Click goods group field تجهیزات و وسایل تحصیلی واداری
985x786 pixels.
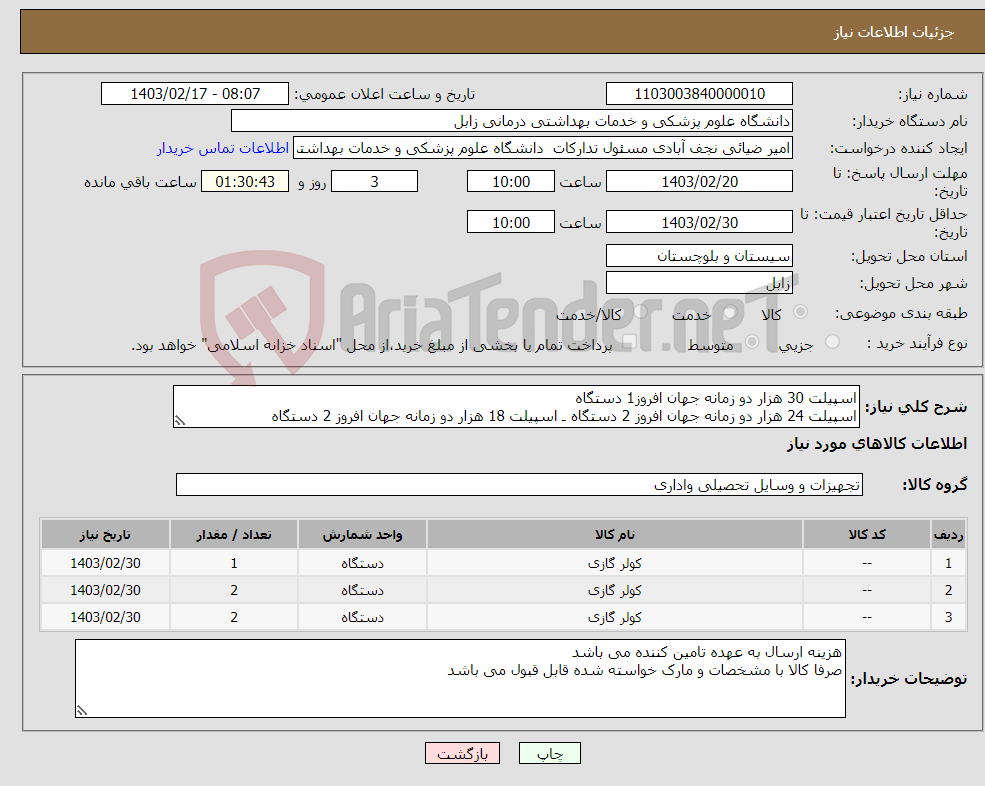(x=519, y=484)
